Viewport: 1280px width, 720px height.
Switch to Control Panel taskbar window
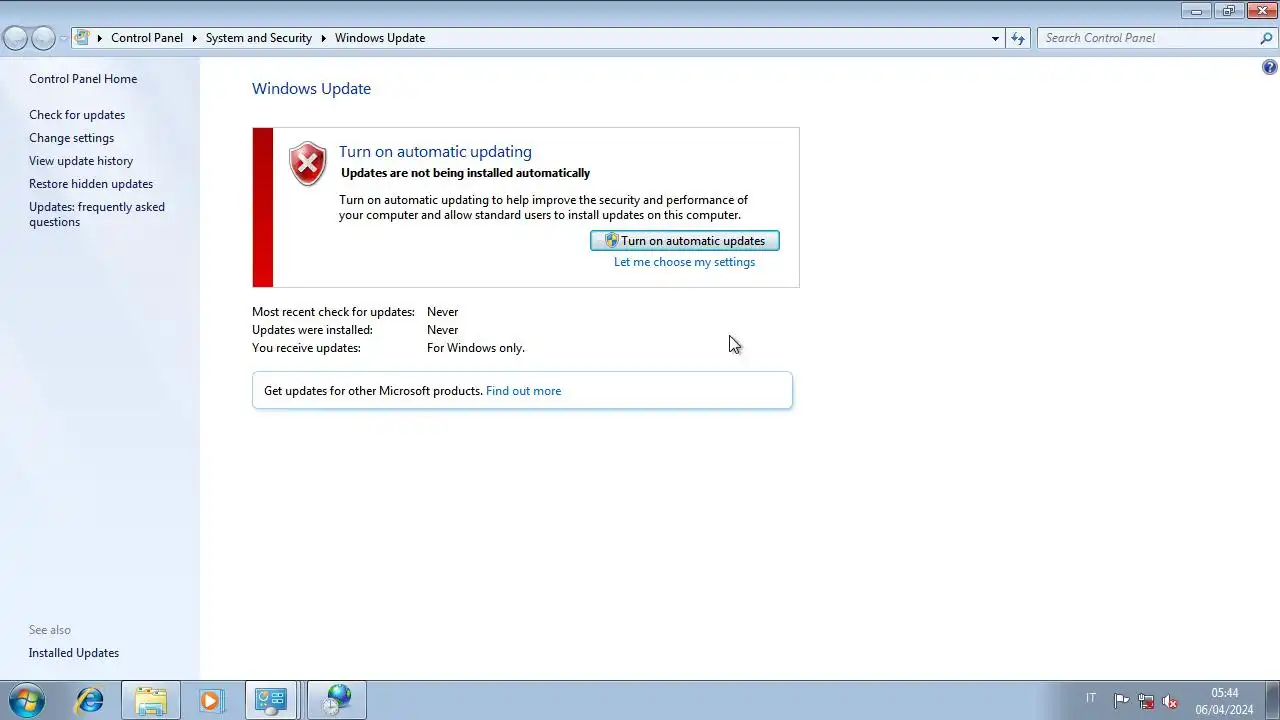271,700
